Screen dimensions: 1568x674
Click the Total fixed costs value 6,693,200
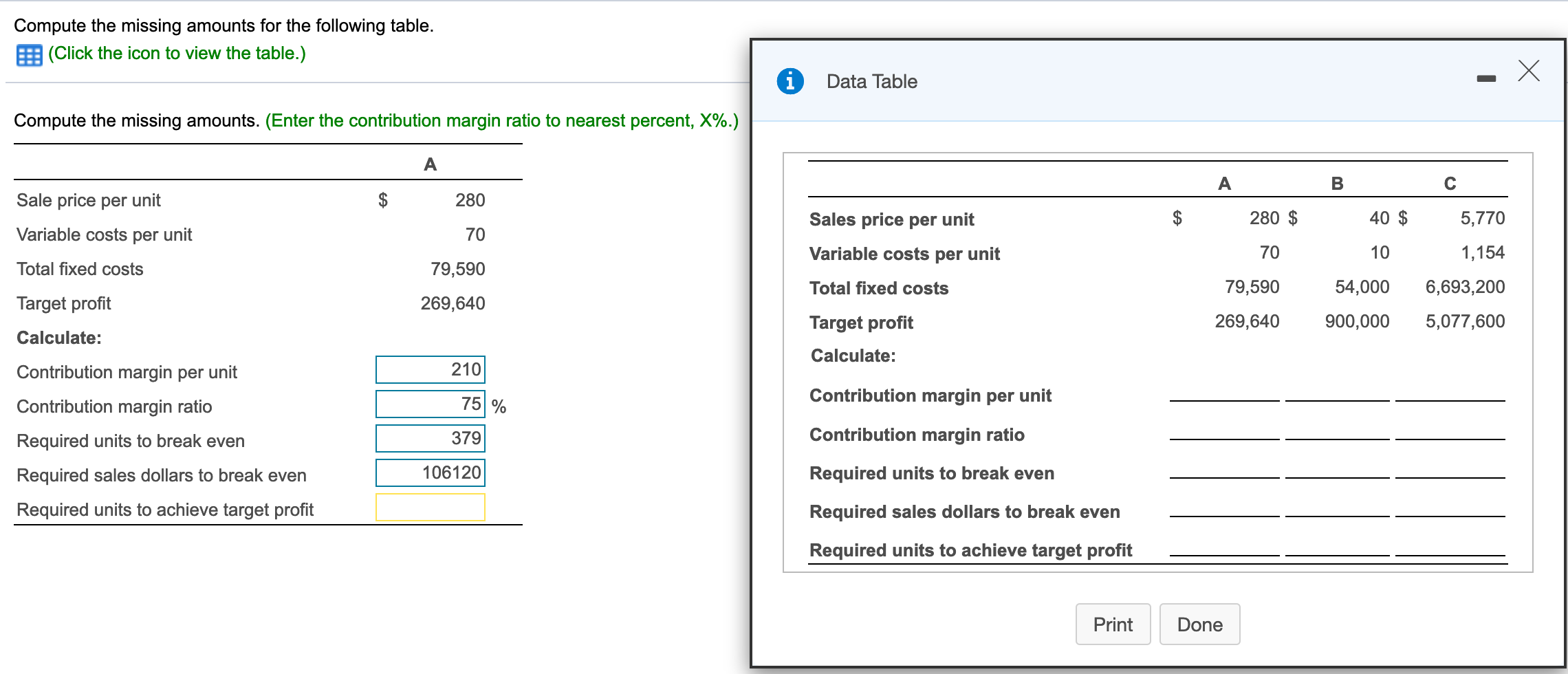(1465, 287)
